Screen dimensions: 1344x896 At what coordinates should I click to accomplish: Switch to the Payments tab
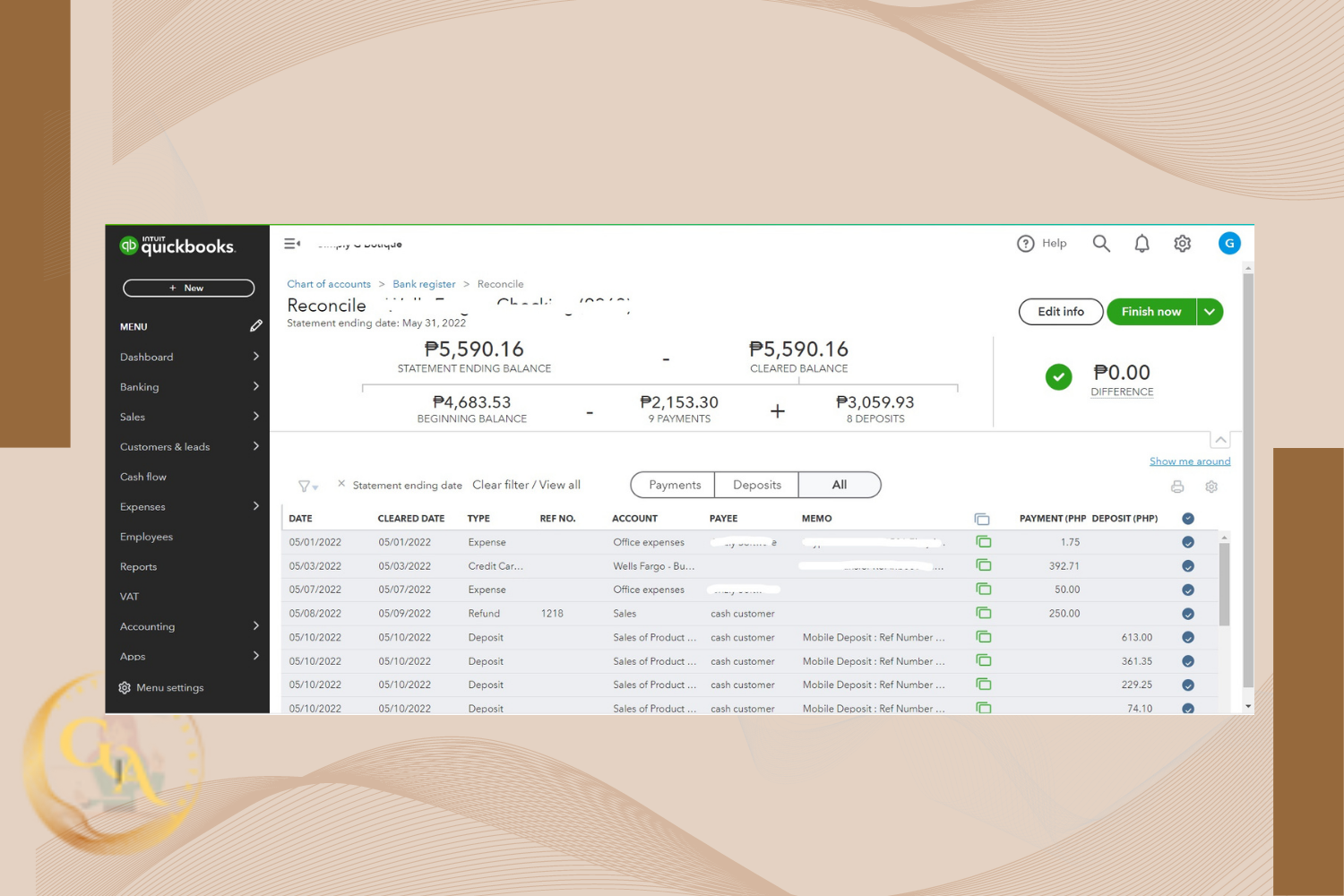674,485
